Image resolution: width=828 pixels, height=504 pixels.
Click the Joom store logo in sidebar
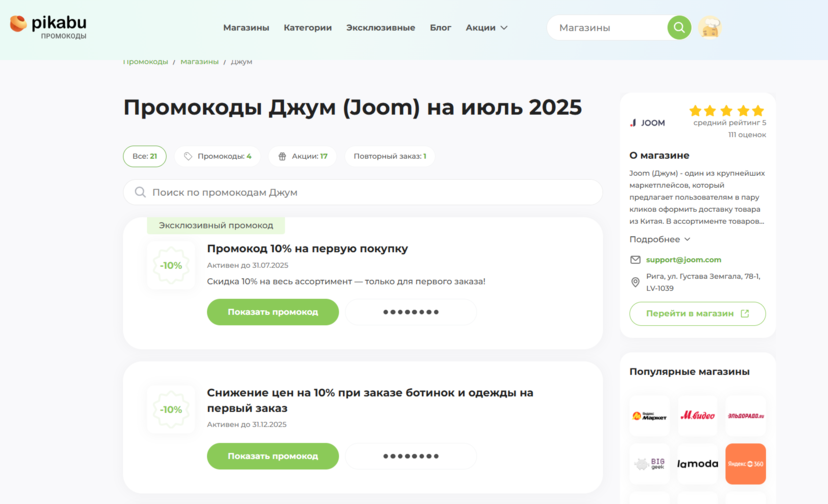click(x=647, y=123)
